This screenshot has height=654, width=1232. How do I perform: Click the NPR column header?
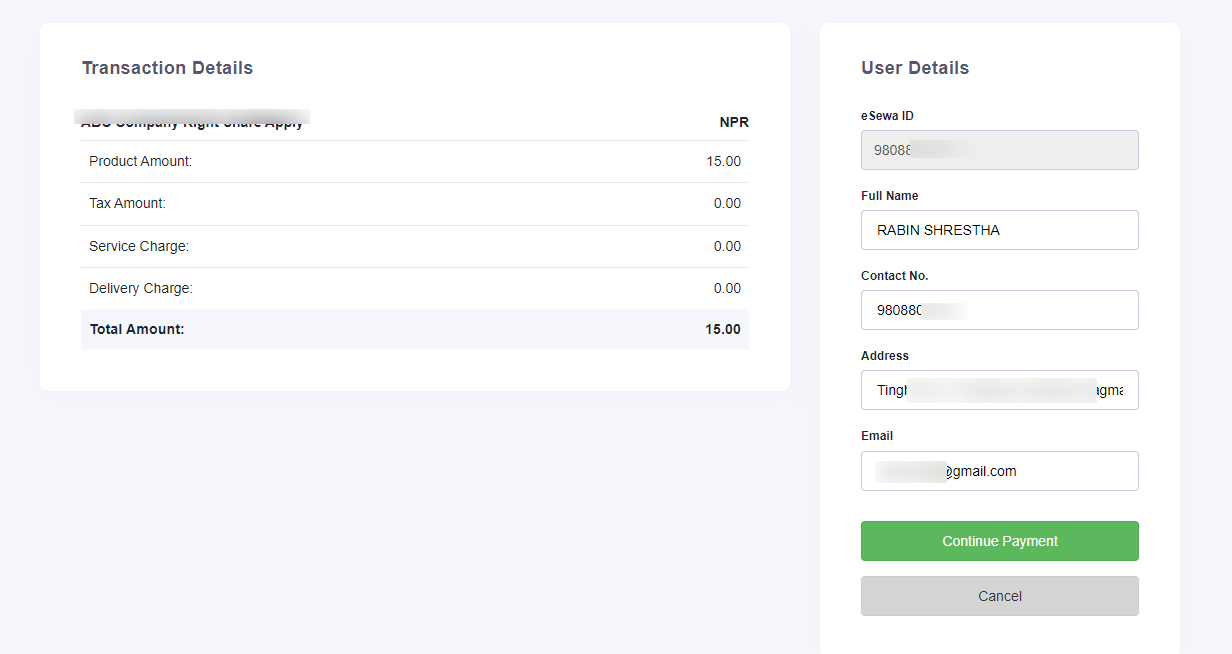[x=734, y=122]
